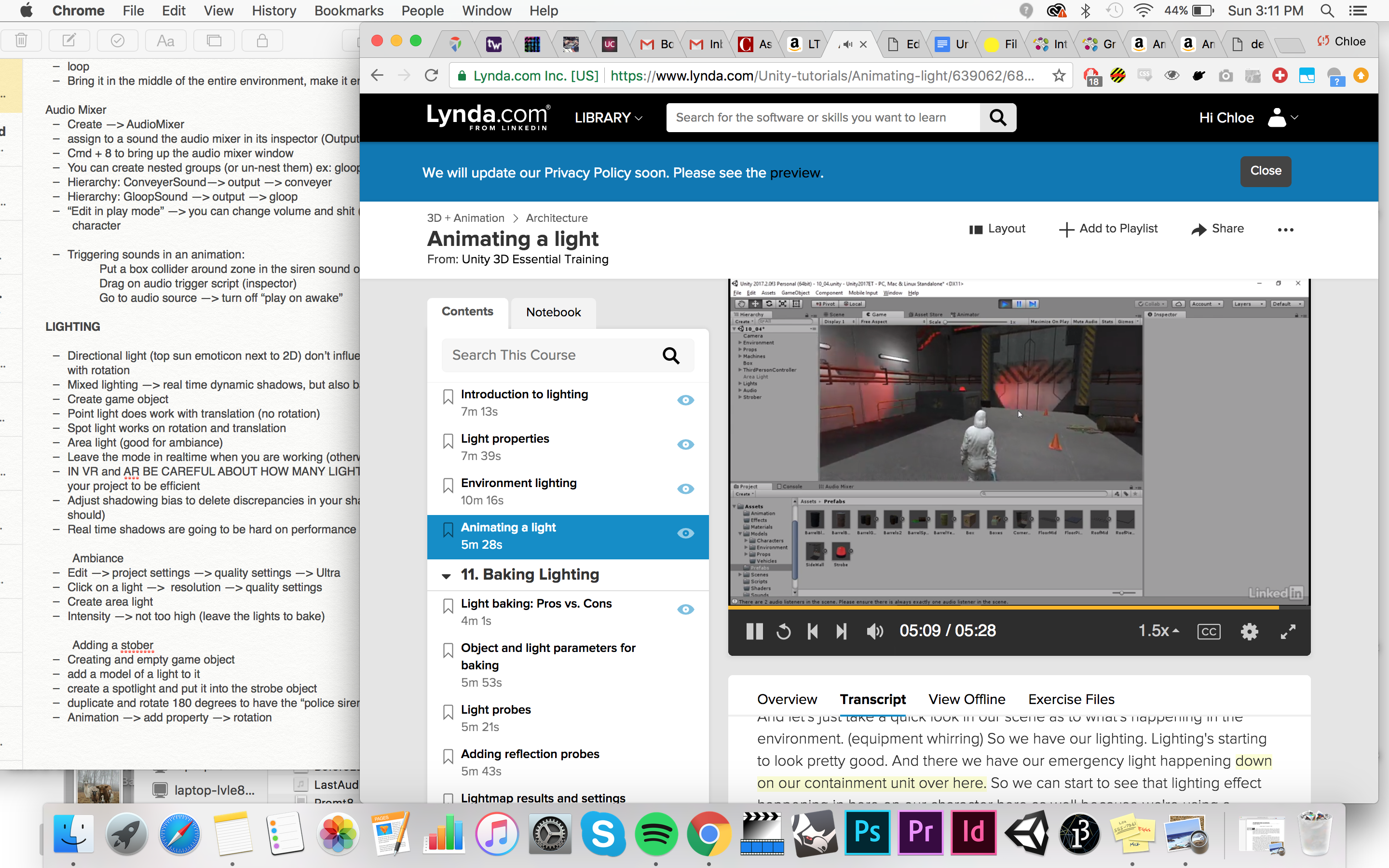The width and height of the screenshot is (1389, 868).
Task: Bookmark Light properties video
Action: pyautogui.click(x=448, y=441)
